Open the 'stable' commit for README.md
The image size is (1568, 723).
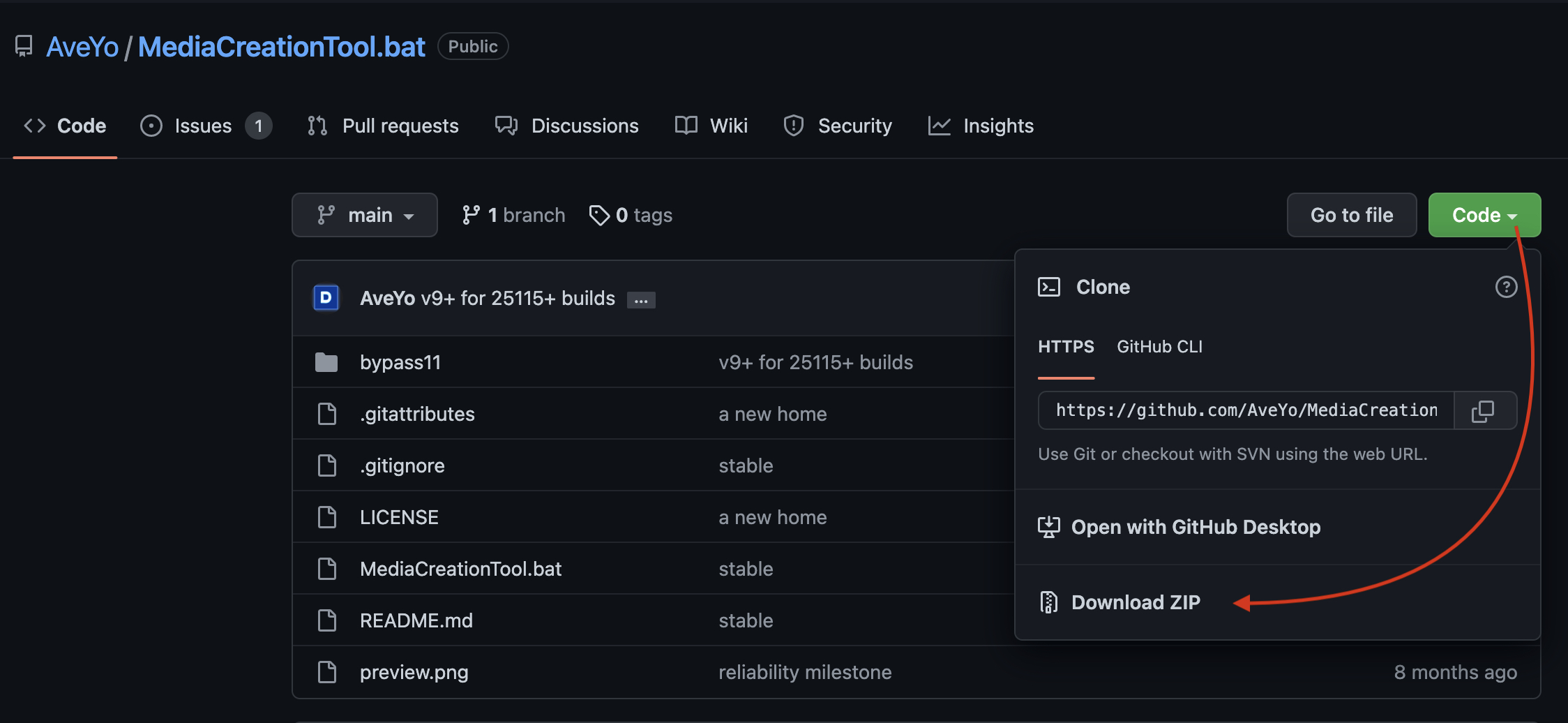[x=746, y=620]
